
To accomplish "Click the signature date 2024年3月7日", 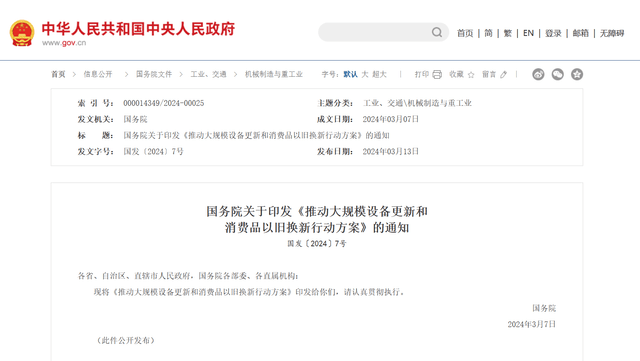I will point(532,324).
